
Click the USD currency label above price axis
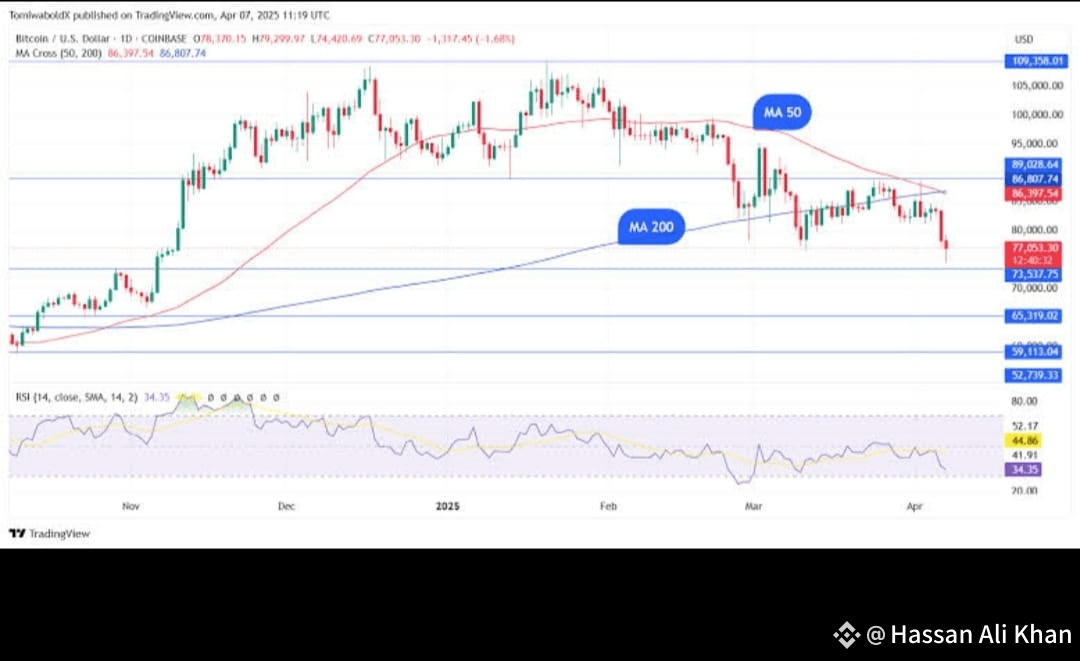[1024, 39]
